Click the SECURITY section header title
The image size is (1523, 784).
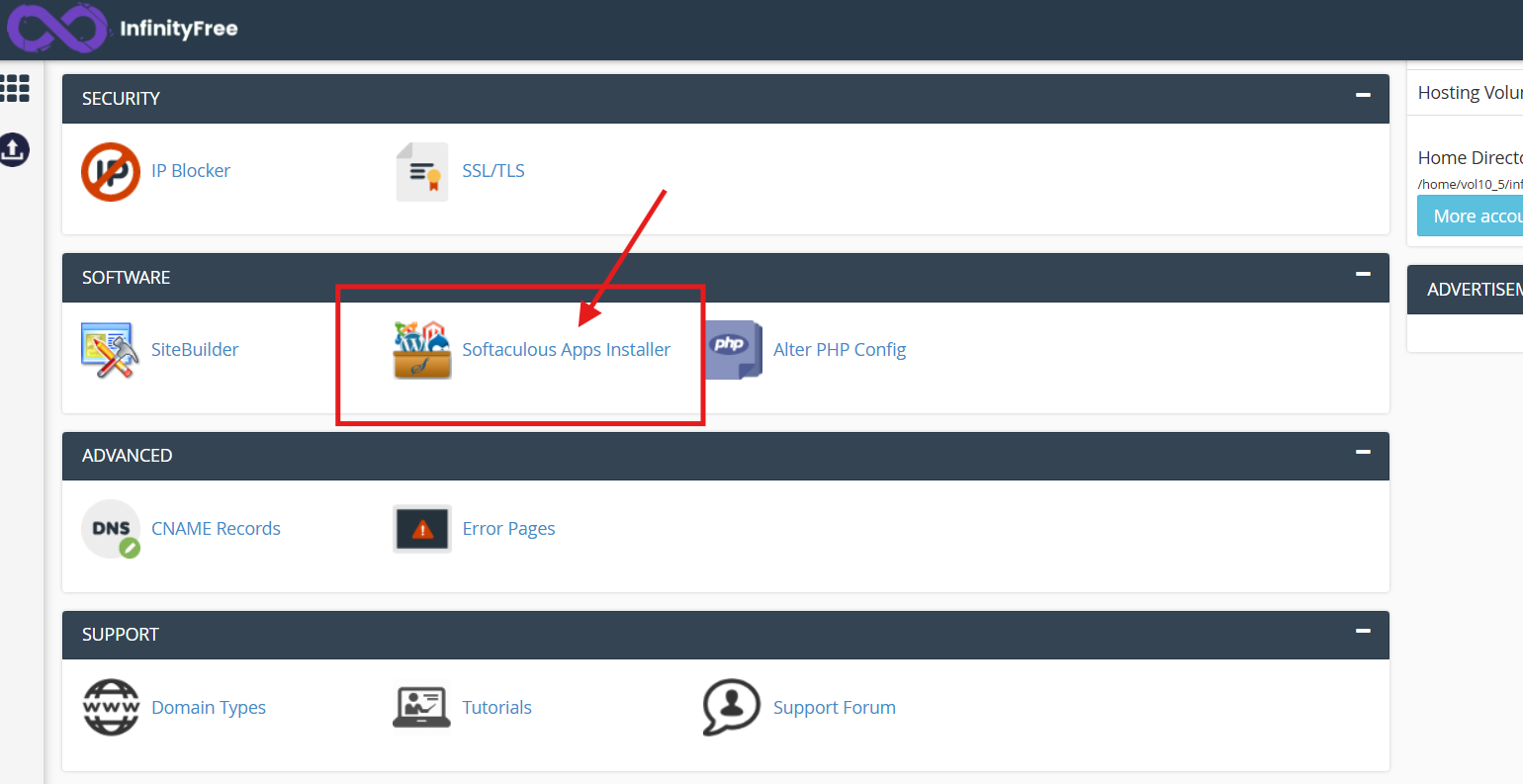(121, 99)
